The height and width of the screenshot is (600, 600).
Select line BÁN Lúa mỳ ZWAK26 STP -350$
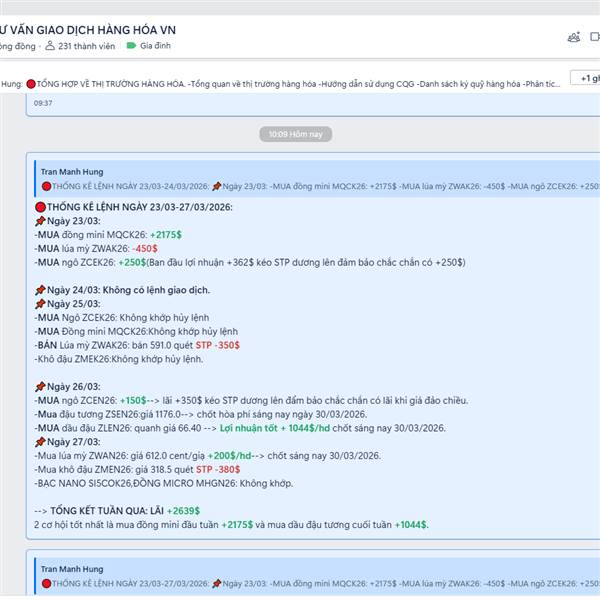pyautogui.click(x=137, y=345)
